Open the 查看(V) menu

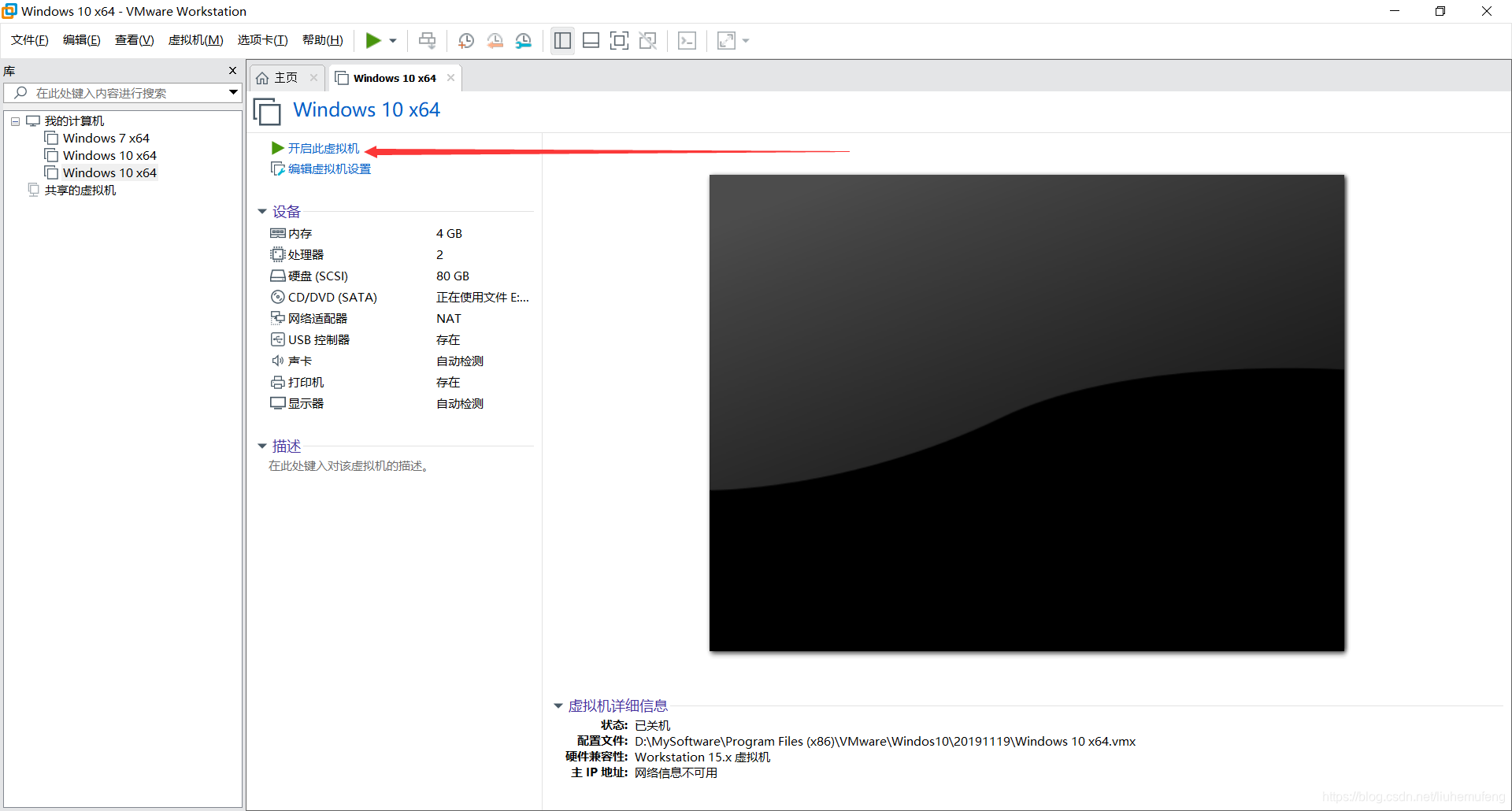135,40
